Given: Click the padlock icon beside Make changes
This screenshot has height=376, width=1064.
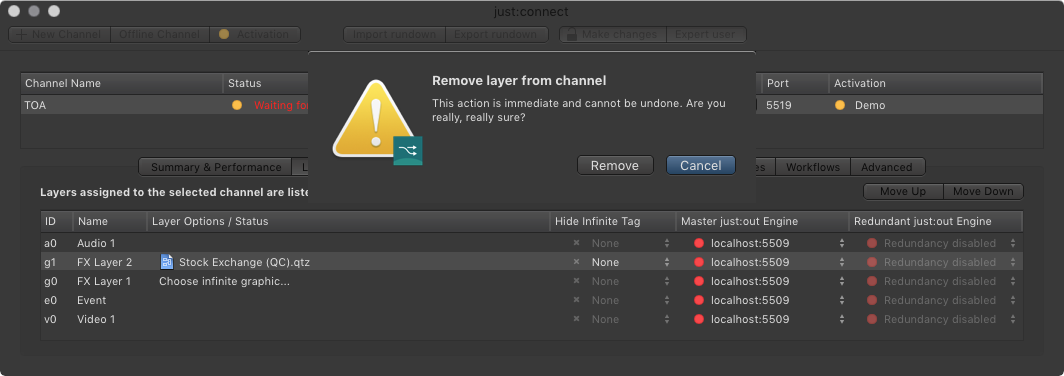Looking at the screenshot, I should [x=571, y=34].
